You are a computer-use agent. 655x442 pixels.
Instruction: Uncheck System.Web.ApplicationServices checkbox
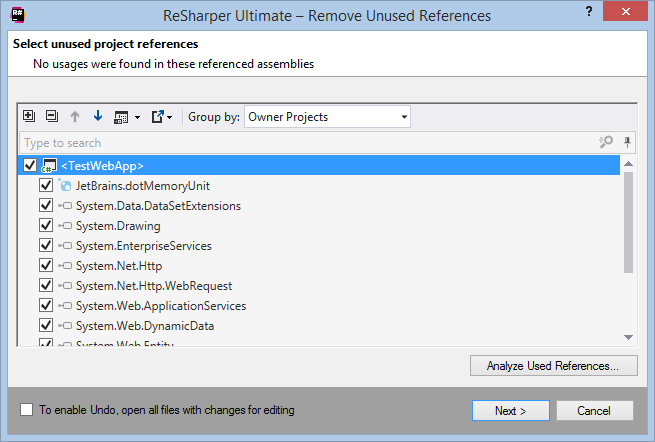pyautogui.click(x=46, y=305)
